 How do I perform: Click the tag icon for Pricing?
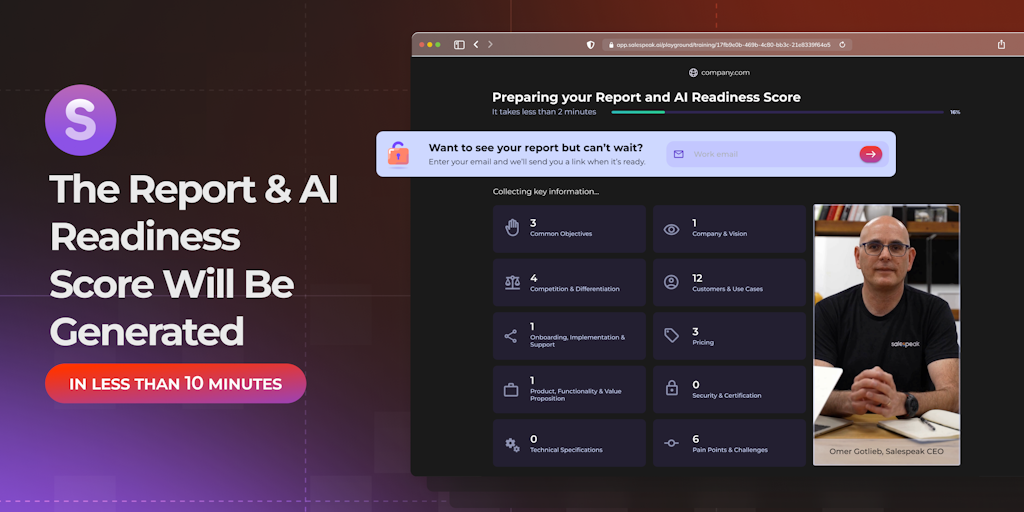point(671,336)
